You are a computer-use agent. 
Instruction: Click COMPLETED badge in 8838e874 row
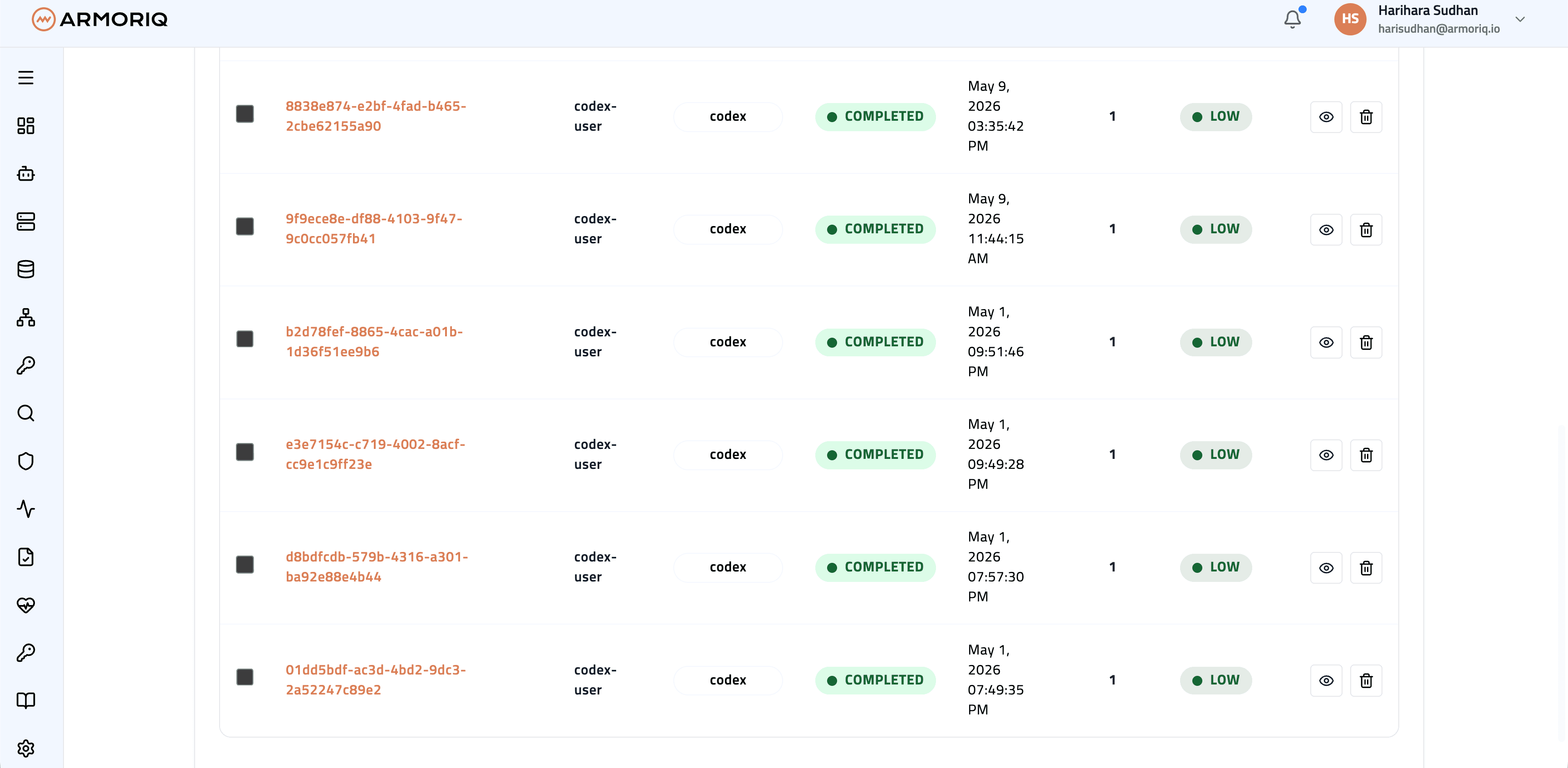point(875,116)
